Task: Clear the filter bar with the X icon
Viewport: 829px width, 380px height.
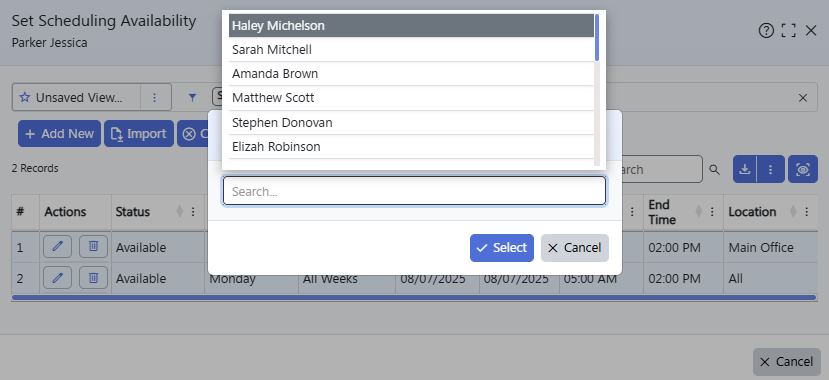Action: point(803,98)
